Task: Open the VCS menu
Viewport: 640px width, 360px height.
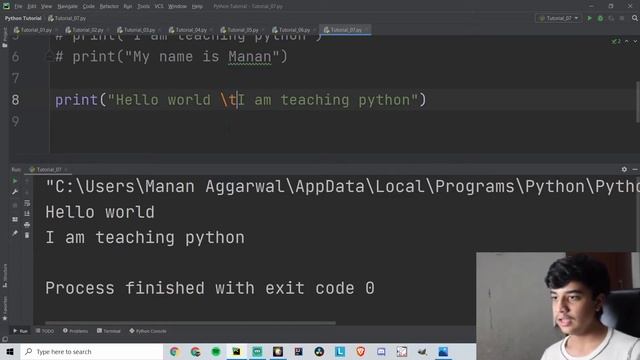Action: (159, 7)
